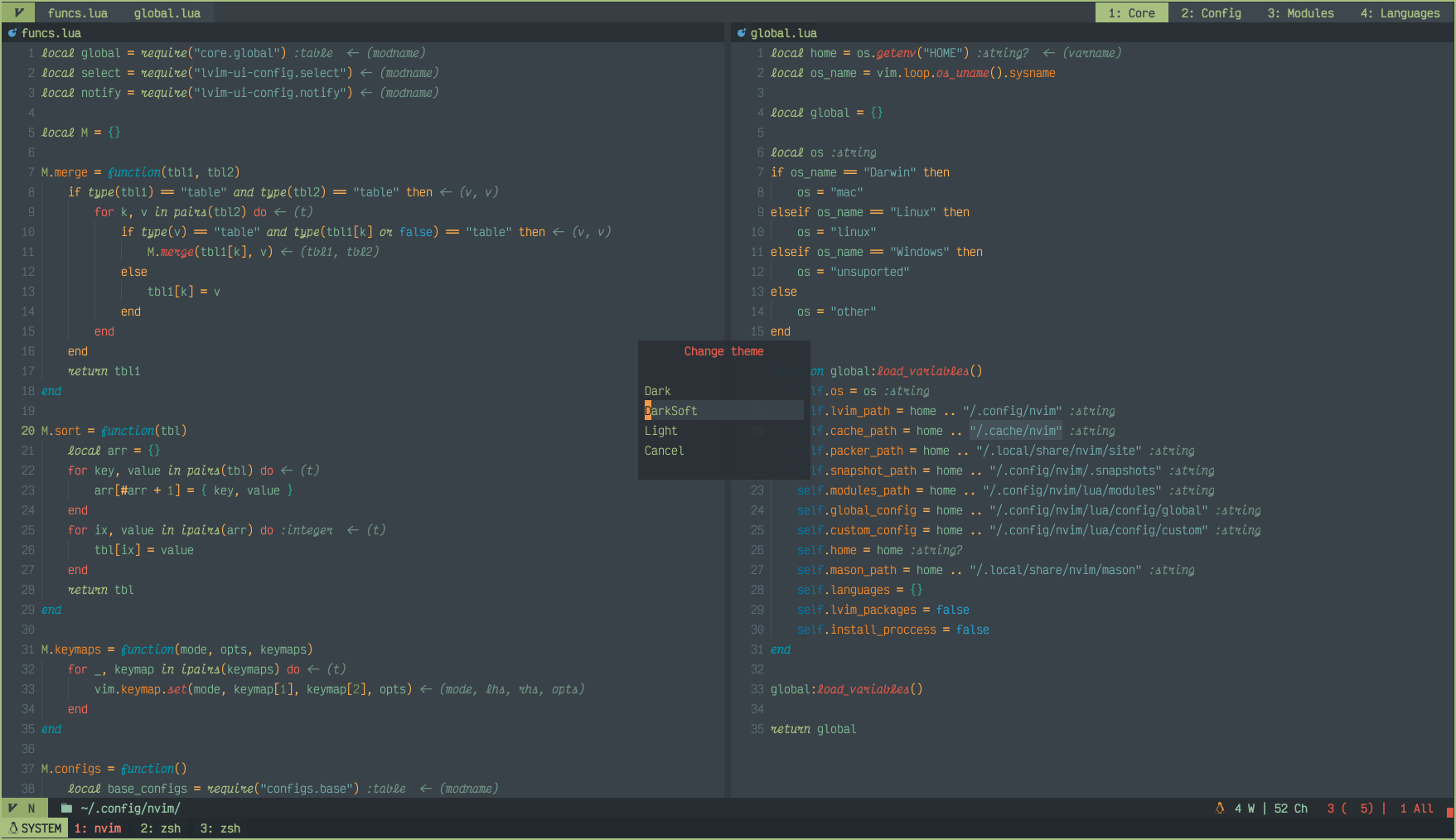The width and height of the screenshot is (1456, 840).
Task: Click the '4 W' word count in statusline
Action: point(1245,809)
